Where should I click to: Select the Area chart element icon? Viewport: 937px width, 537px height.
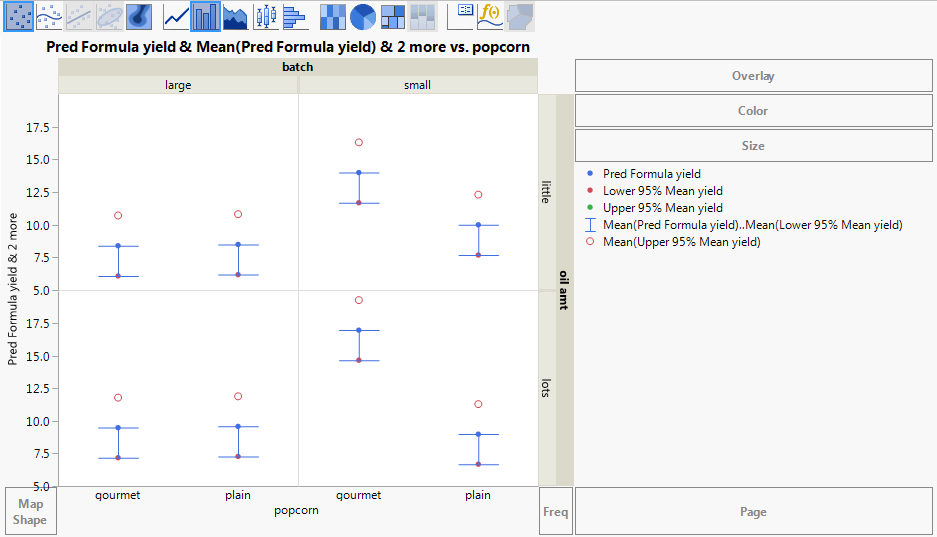coord(235,16)
